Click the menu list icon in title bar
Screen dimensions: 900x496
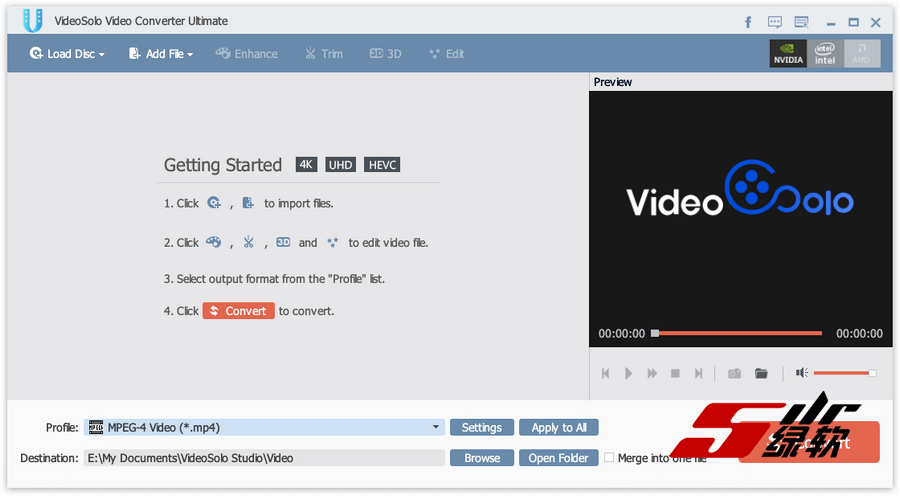pos(801,22)
